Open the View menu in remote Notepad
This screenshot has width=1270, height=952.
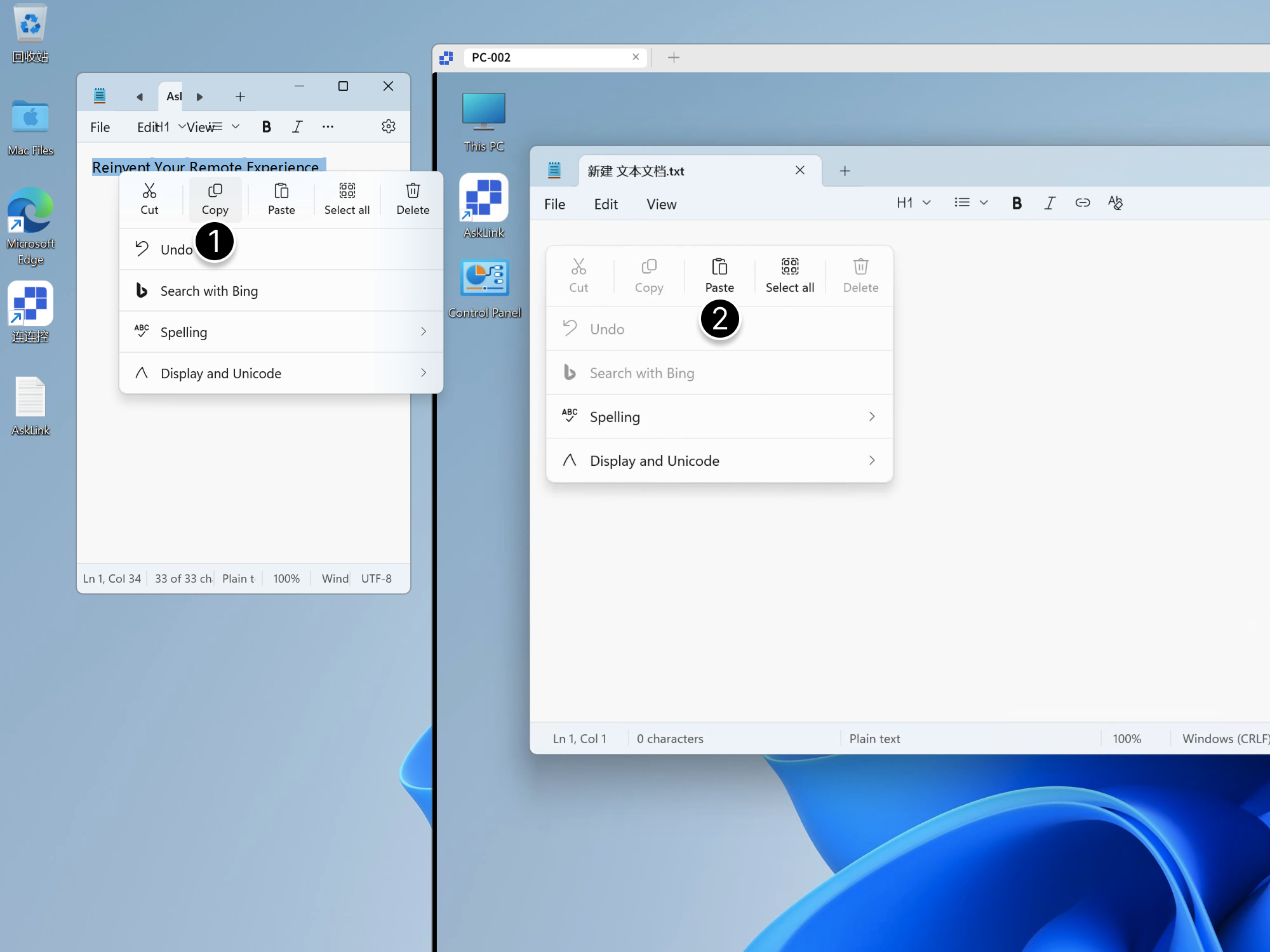point(661,204)
